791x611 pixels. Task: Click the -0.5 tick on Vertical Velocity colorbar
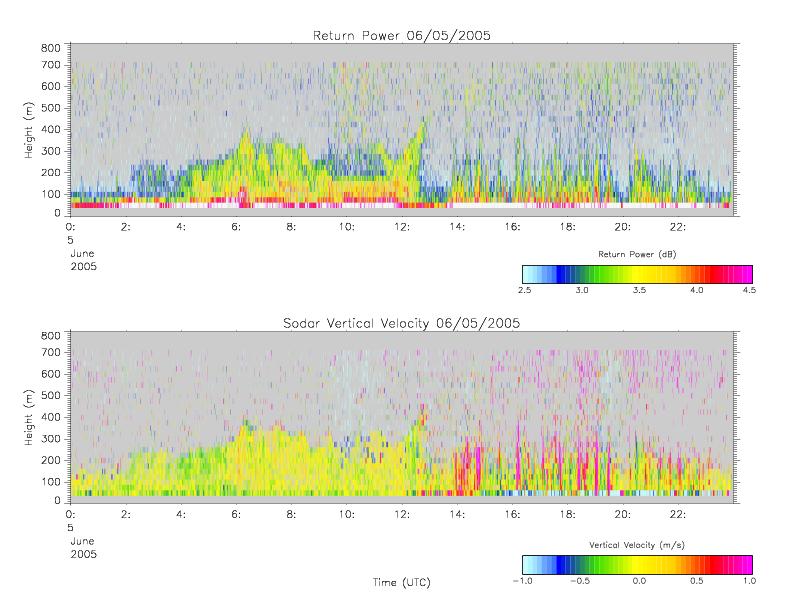[x=580, y=581]
